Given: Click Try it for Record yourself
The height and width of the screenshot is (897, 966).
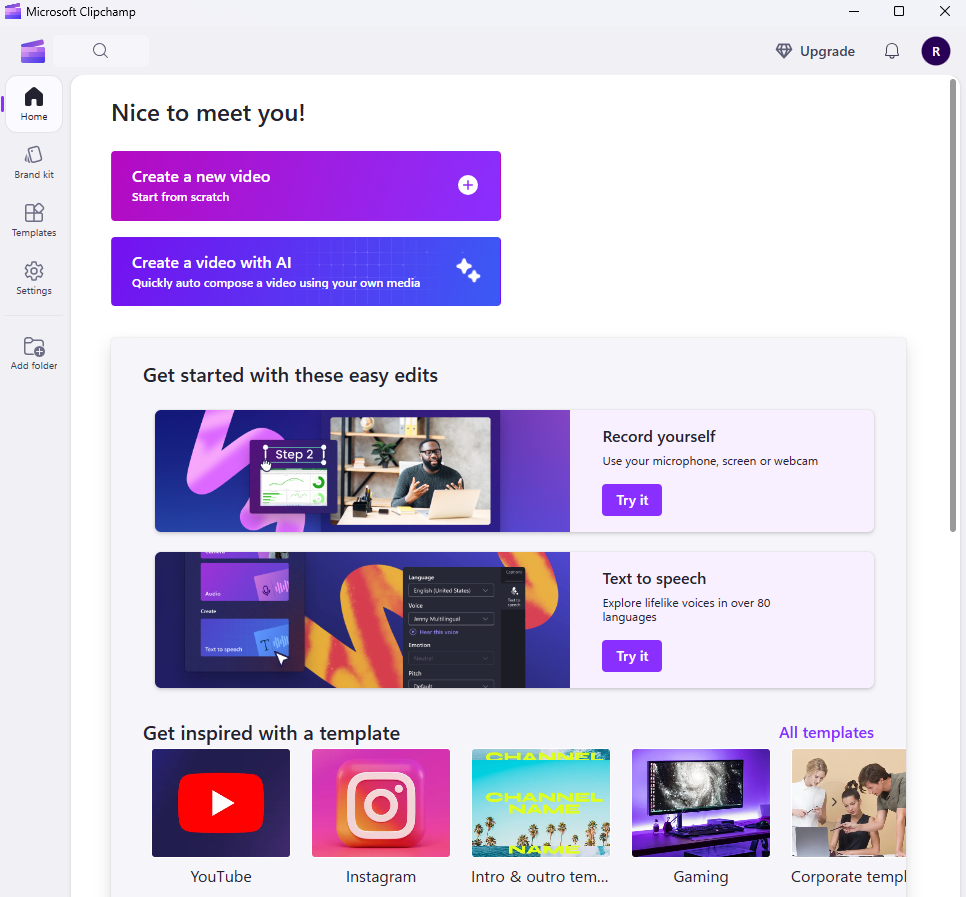Looking at the screenshot, I should click(x=631, y=500).
